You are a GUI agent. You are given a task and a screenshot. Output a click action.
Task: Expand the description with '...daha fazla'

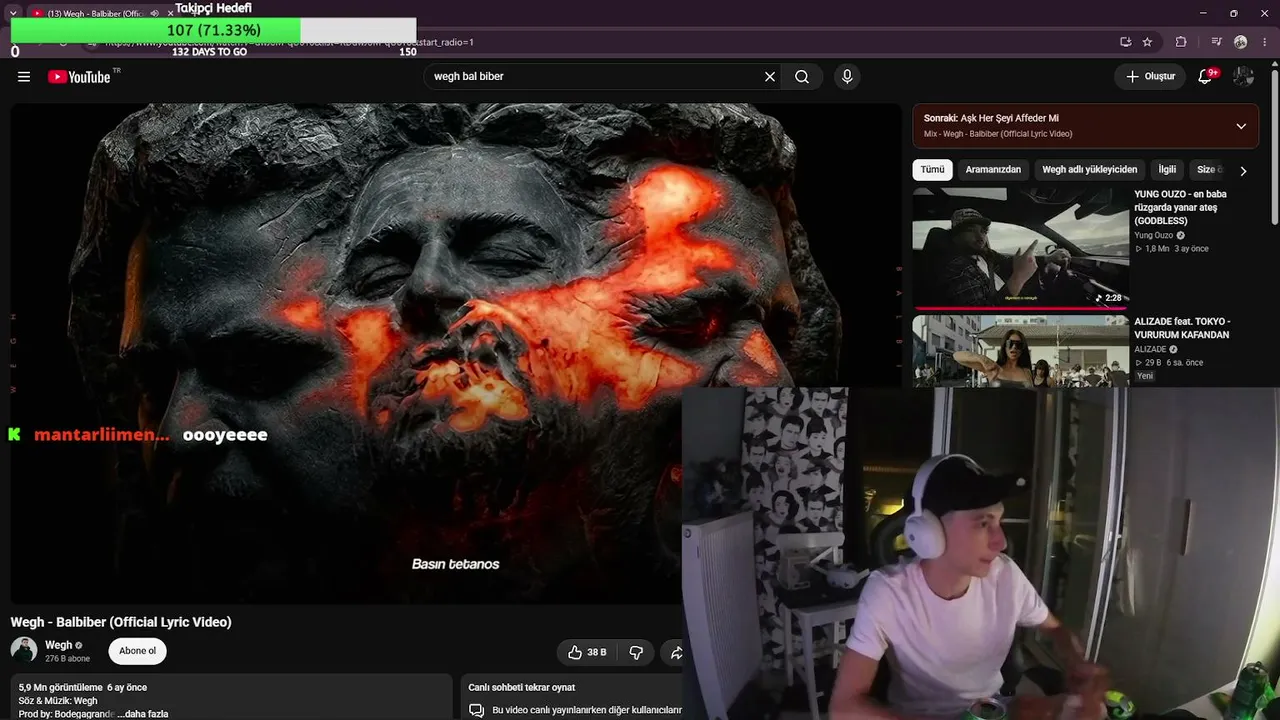pos(143,714)
